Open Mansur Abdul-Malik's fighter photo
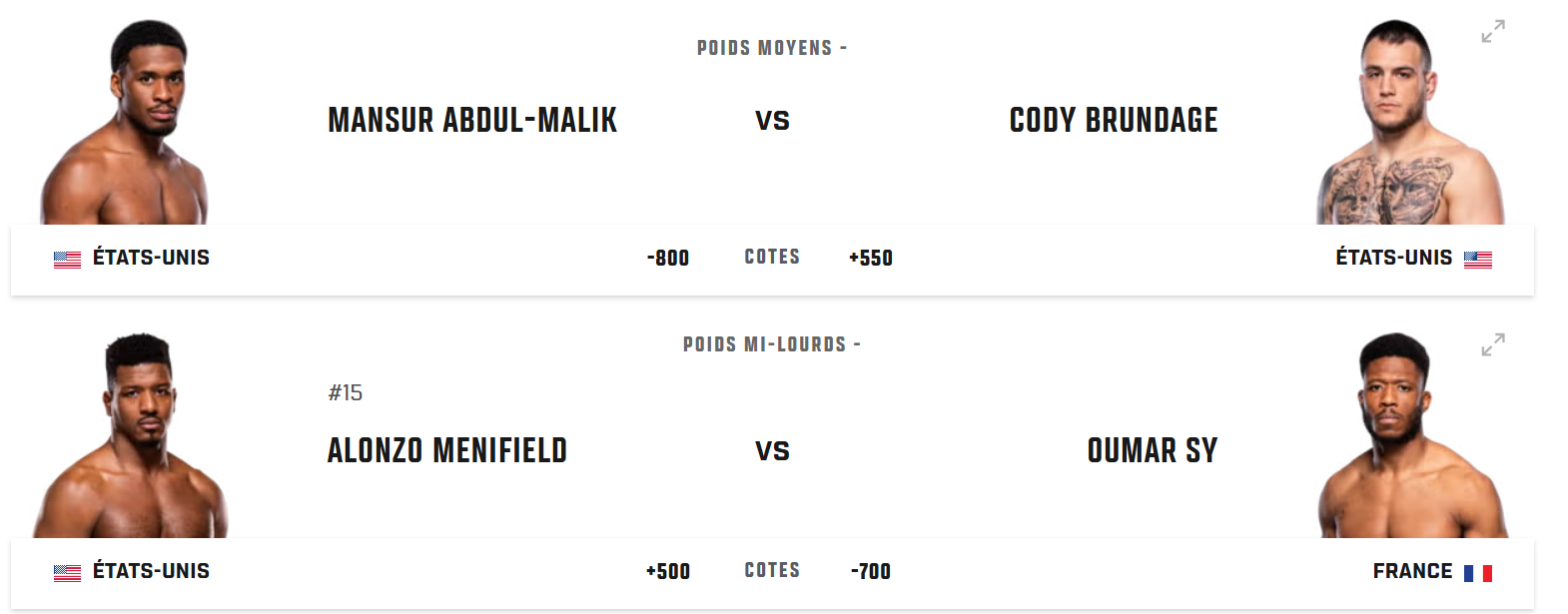This screenshot has height=614, width=1568. tap(124, 122)
